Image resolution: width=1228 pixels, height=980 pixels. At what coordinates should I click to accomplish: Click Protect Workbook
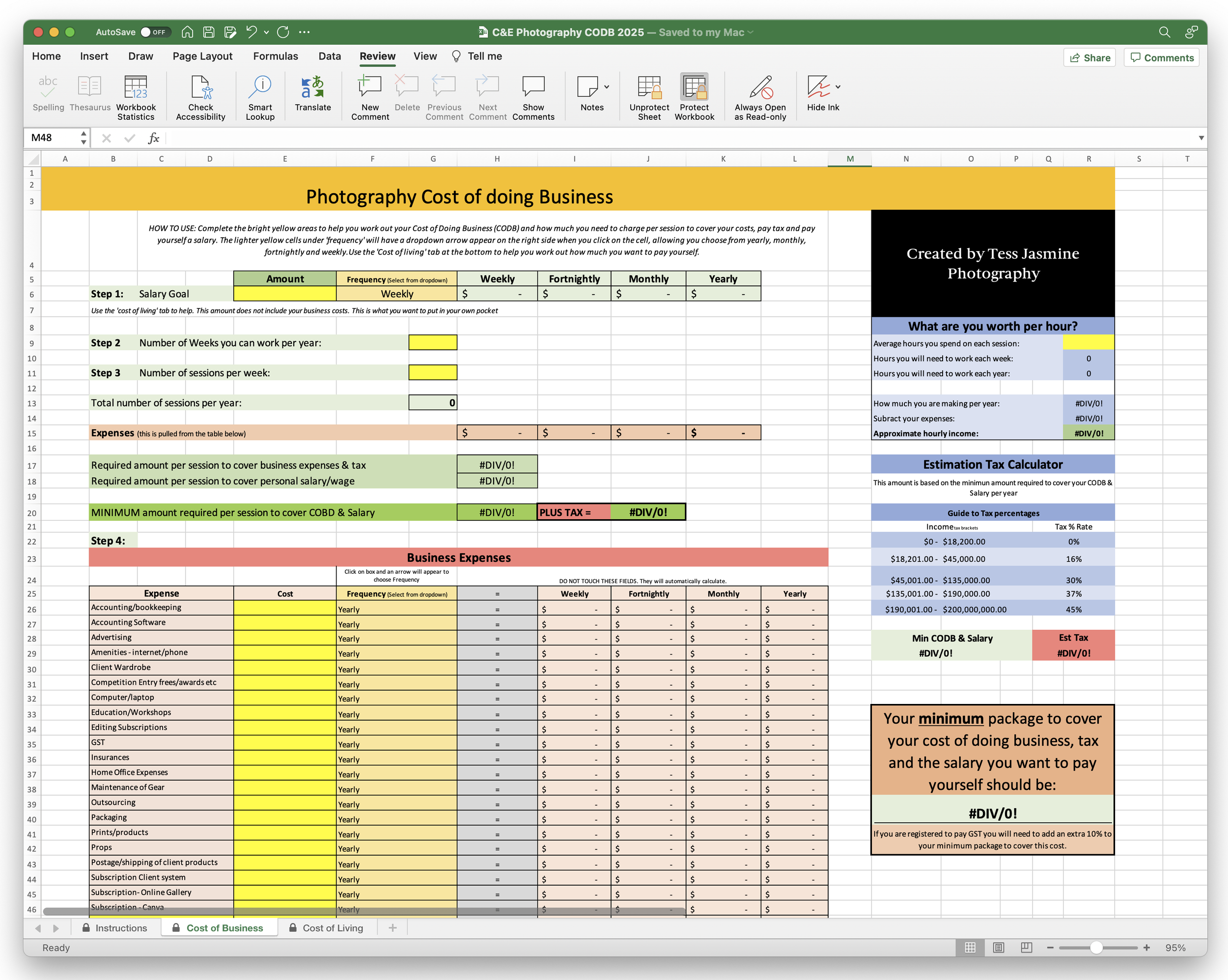(694, 98)
